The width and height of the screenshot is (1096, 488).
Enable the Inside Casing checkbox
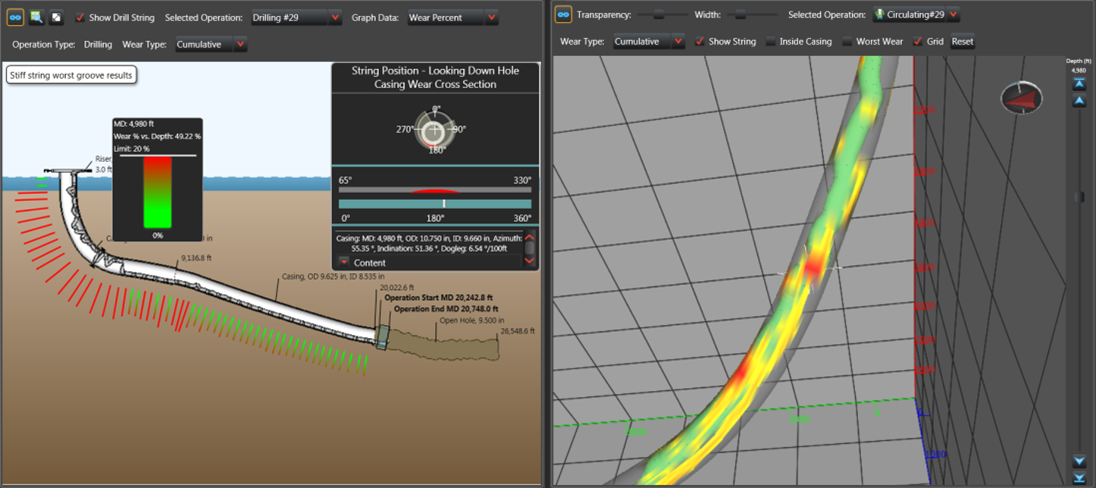(x=770, y=42)
